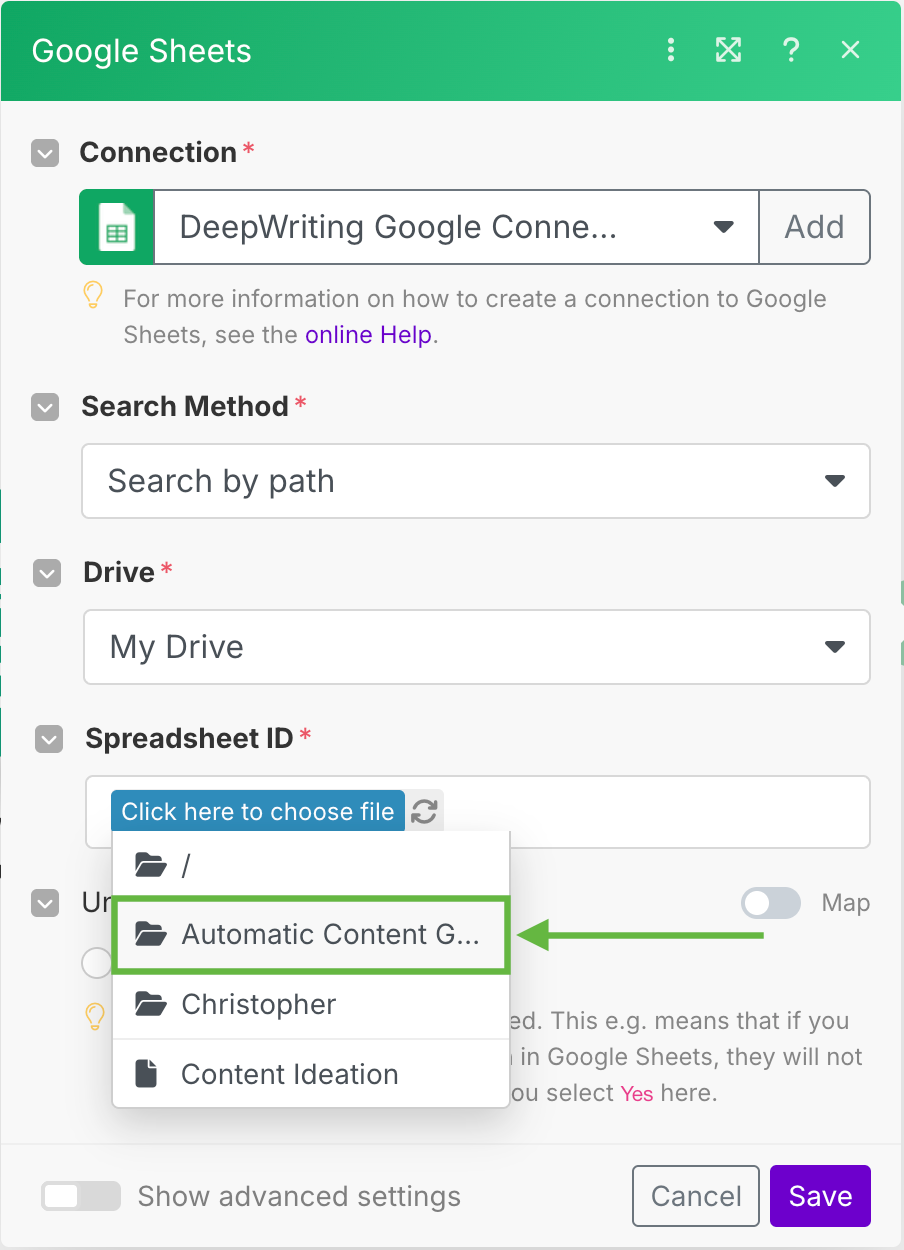904x1250 pixels.
Task: Open help with the question mark icon
Action: coord(791,50)
